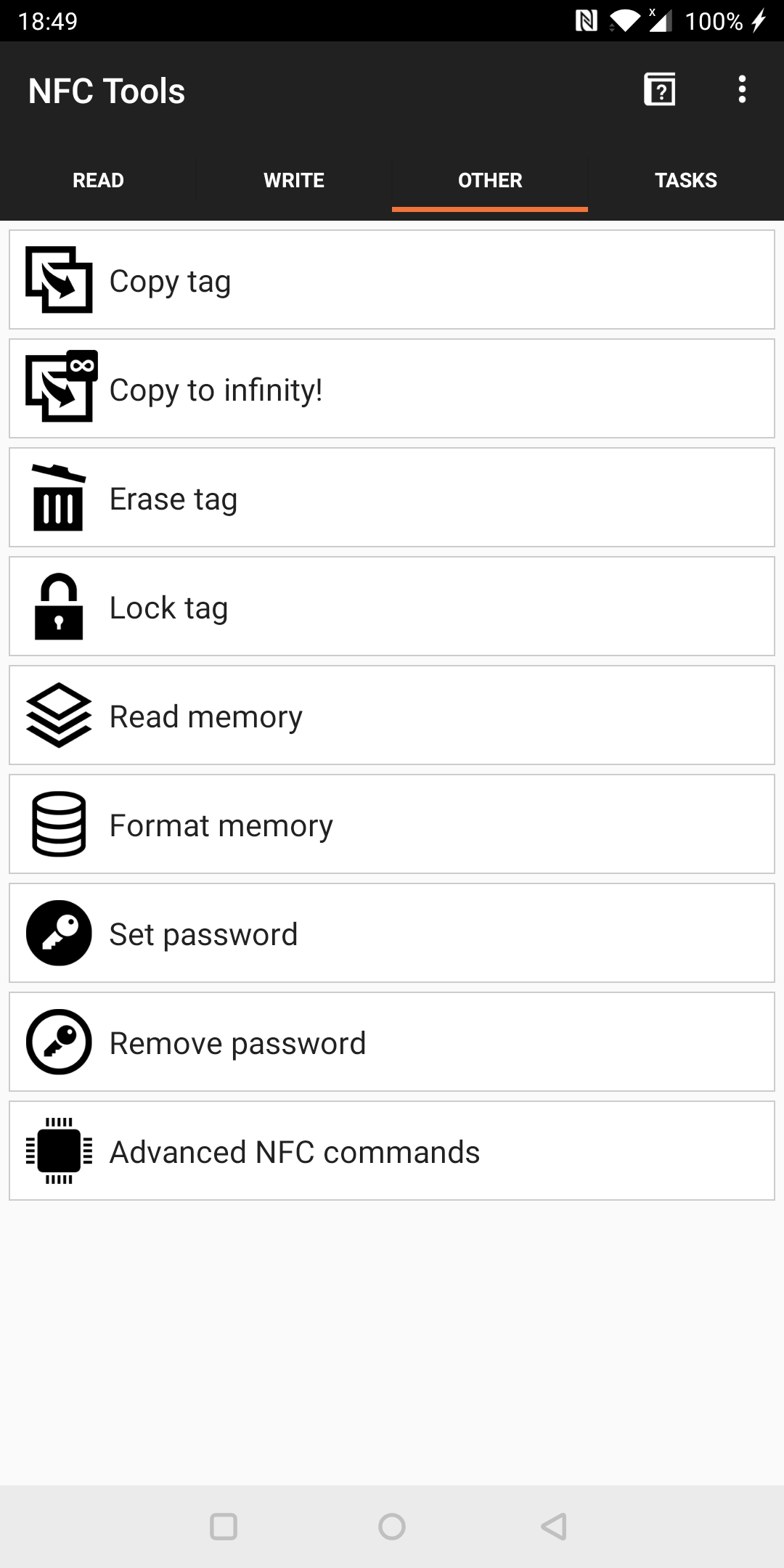This screenshot has width=784, height=1568.
Task: Open the Erase tag function
Action: [392, 498]
